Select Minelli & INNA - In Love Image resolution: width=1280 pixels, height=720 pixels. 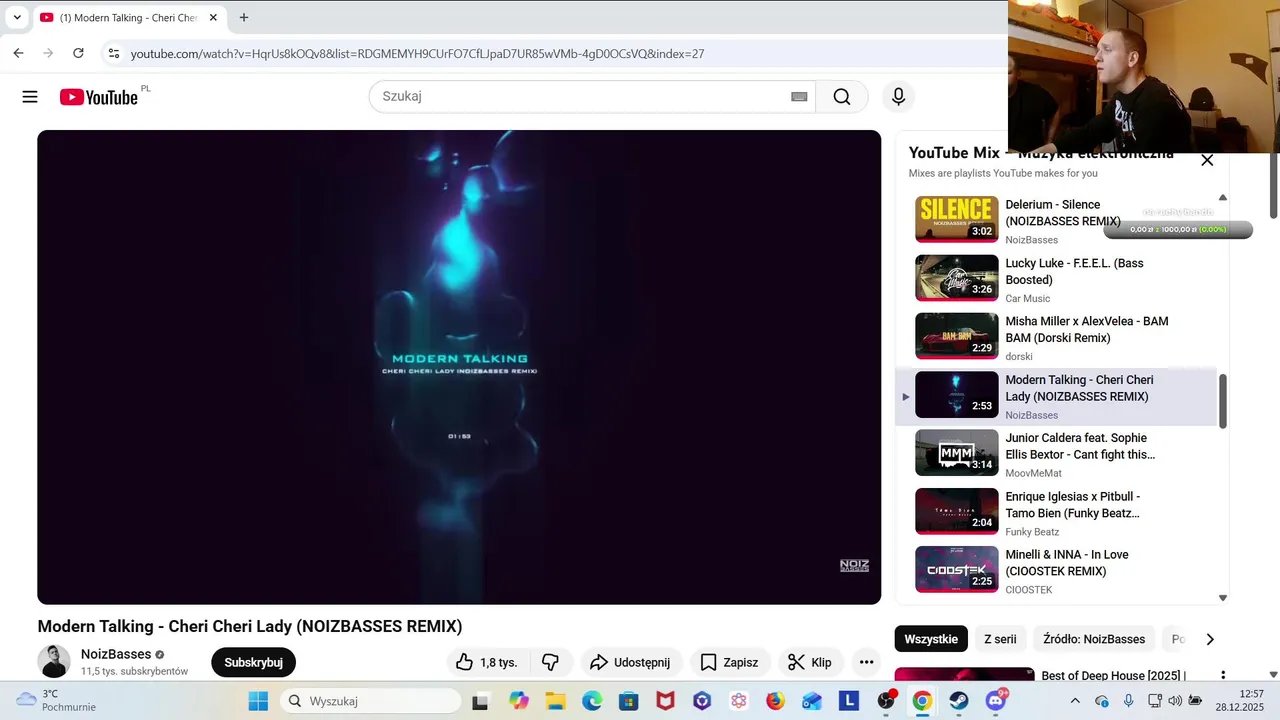(x=1056, y=570)
